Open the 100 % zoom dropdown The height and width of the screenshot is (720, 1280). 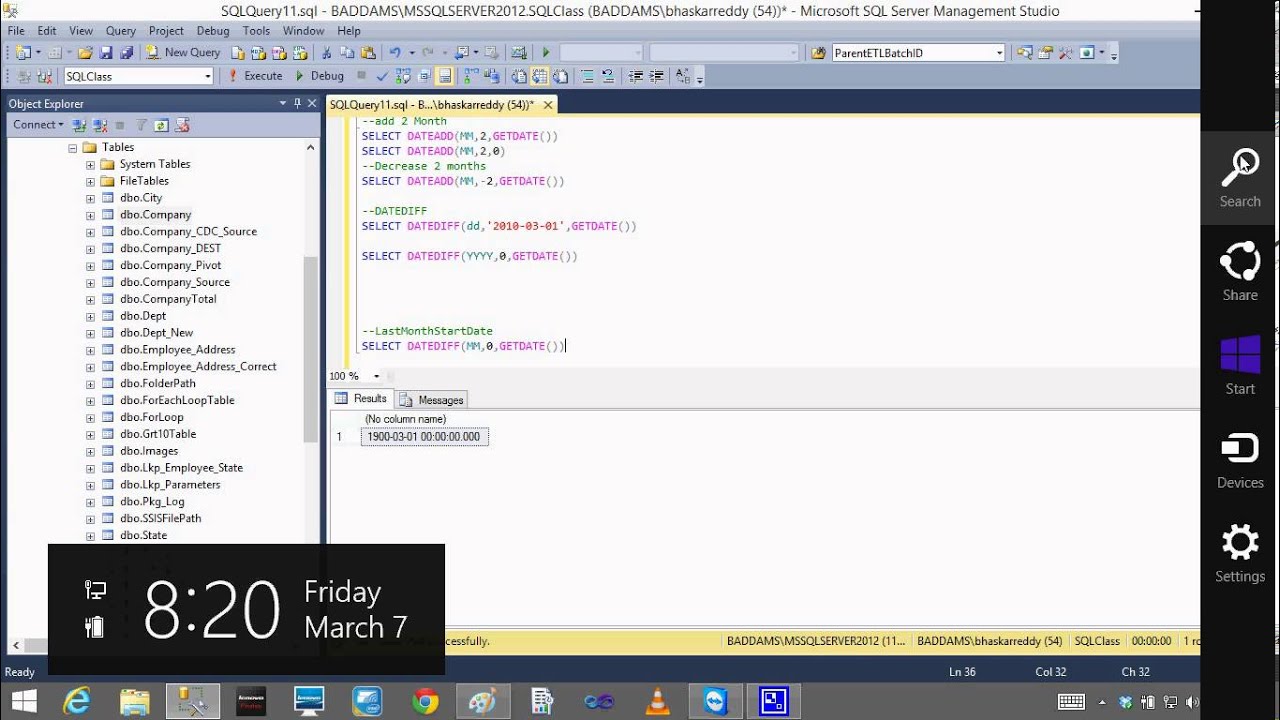coord(377,376)
